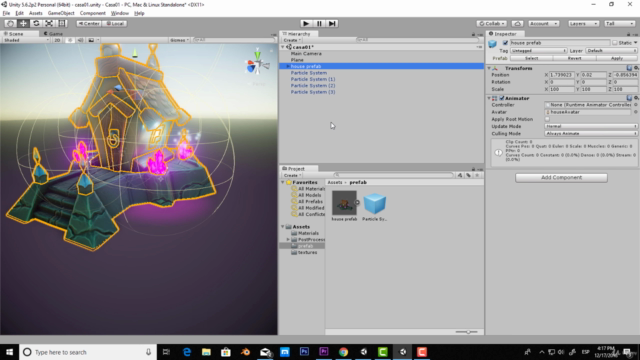The image size is (640, 360).
Task: Open the File menu
Action: point(7,13)
